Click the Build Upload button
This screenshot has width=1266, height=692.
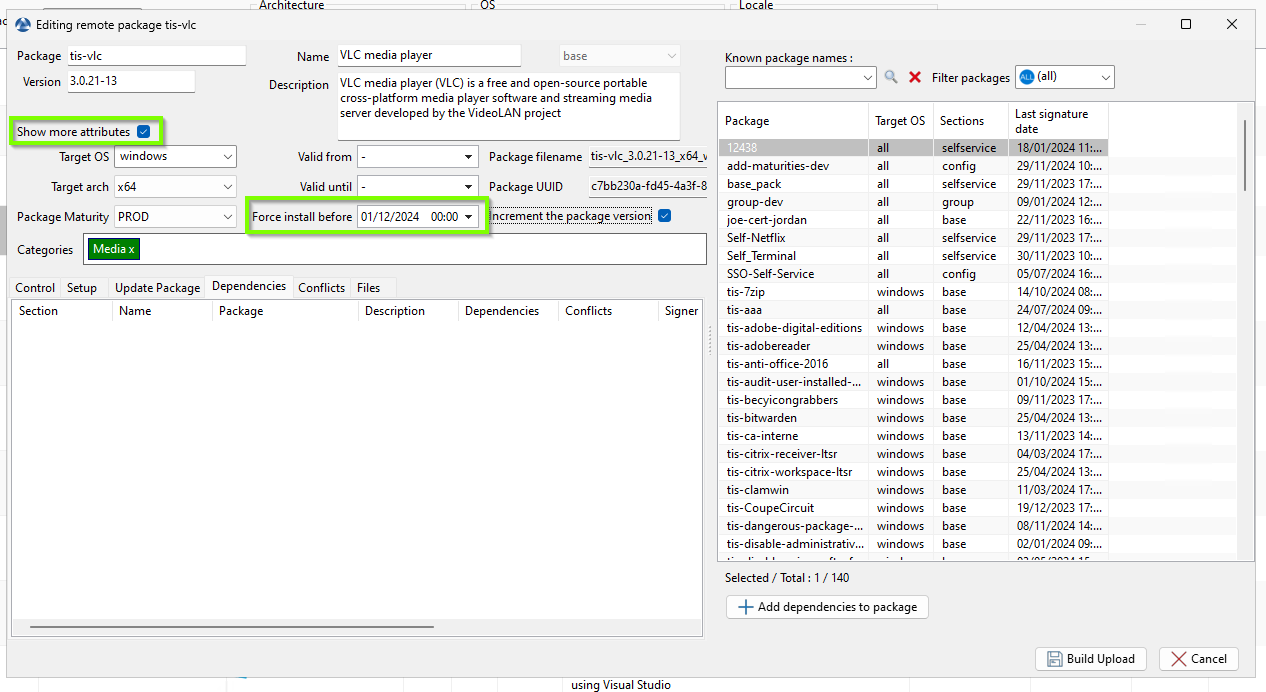click(x=1091, y=659)
